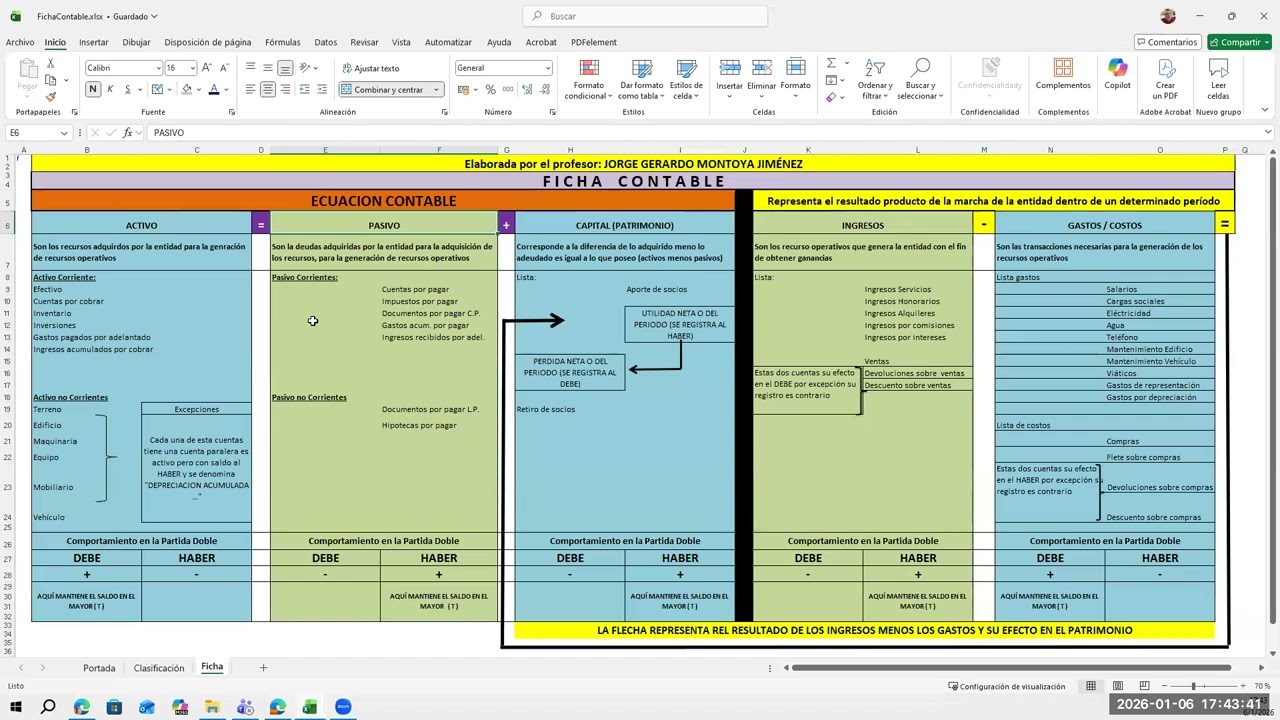Open the Insertar ribbon tab

coord(94,42)
